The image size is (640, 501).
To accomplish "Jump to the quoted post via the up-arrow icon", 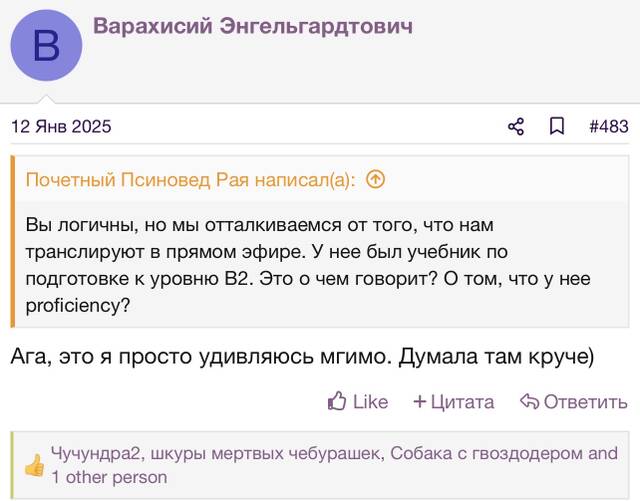I will coord(375,179).
